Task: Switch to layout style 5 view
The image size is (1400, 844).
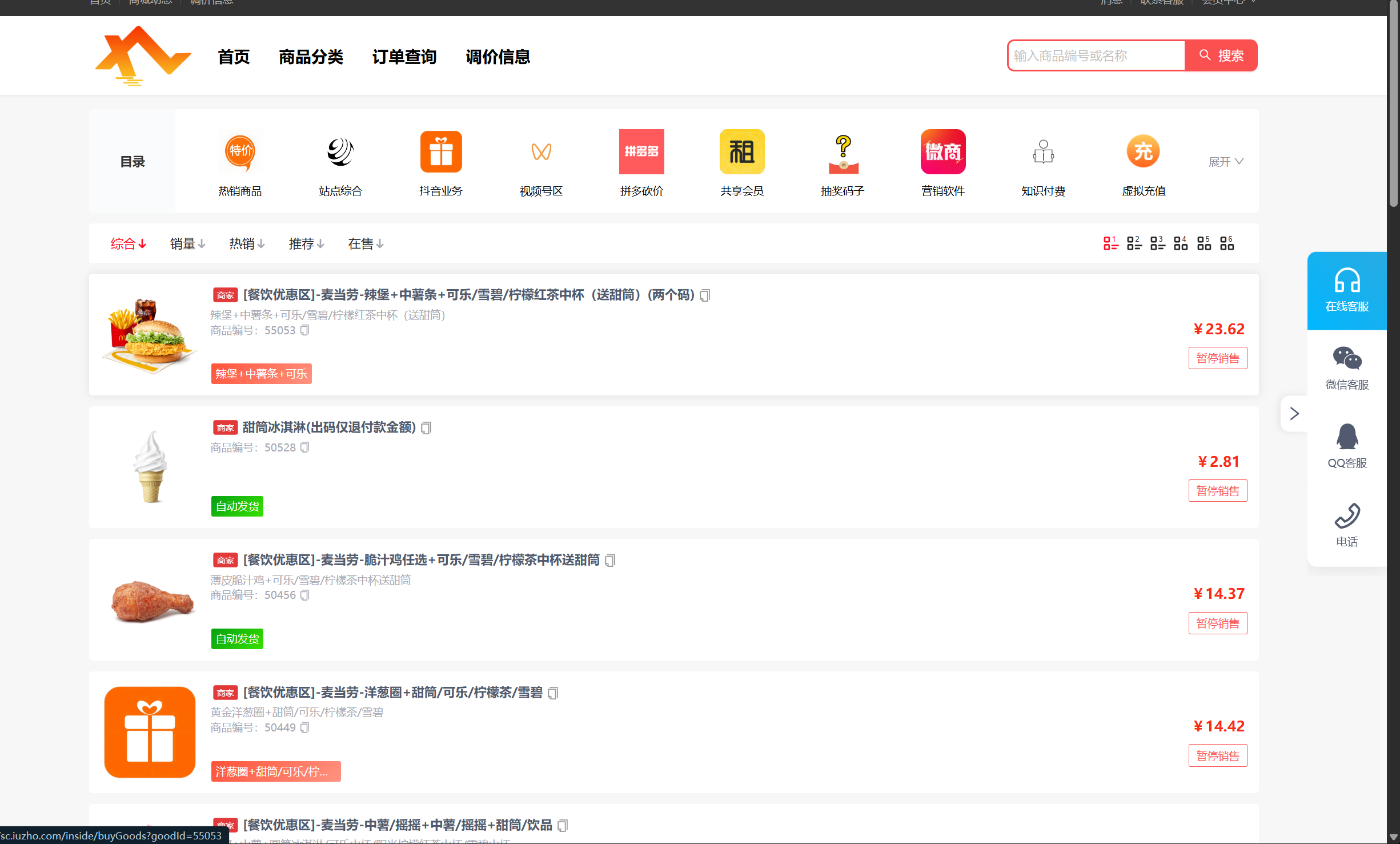Action: 1204,243
